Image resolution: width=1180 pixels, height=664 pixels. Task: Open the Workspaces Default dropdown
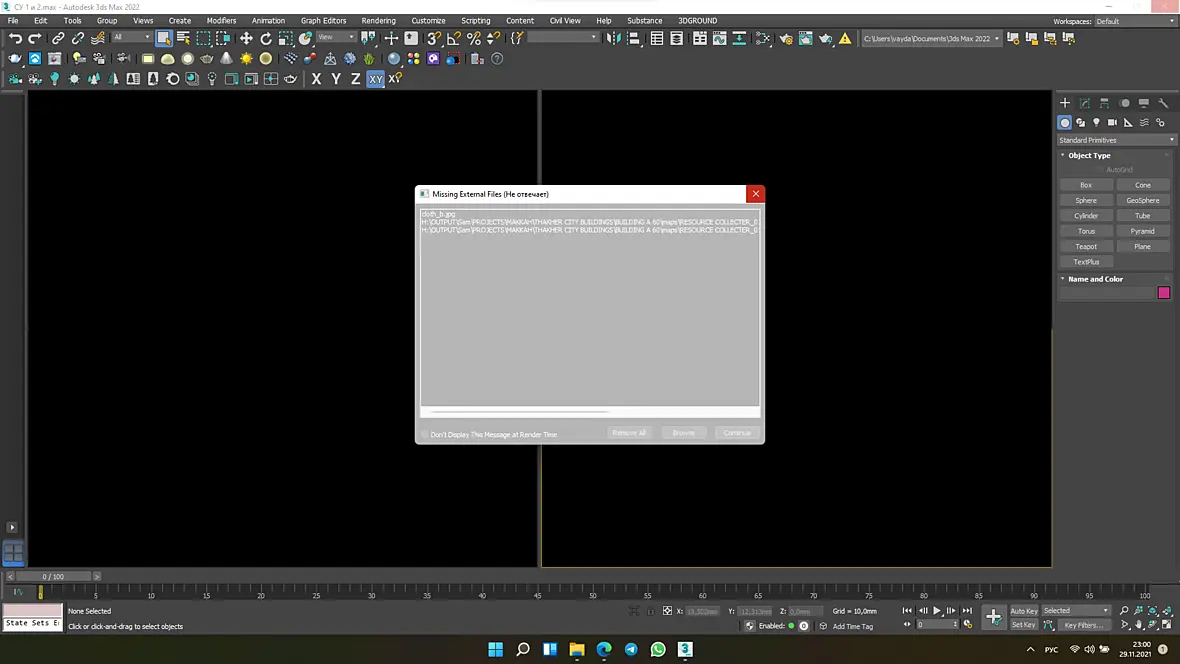(x=1135, y=21)
